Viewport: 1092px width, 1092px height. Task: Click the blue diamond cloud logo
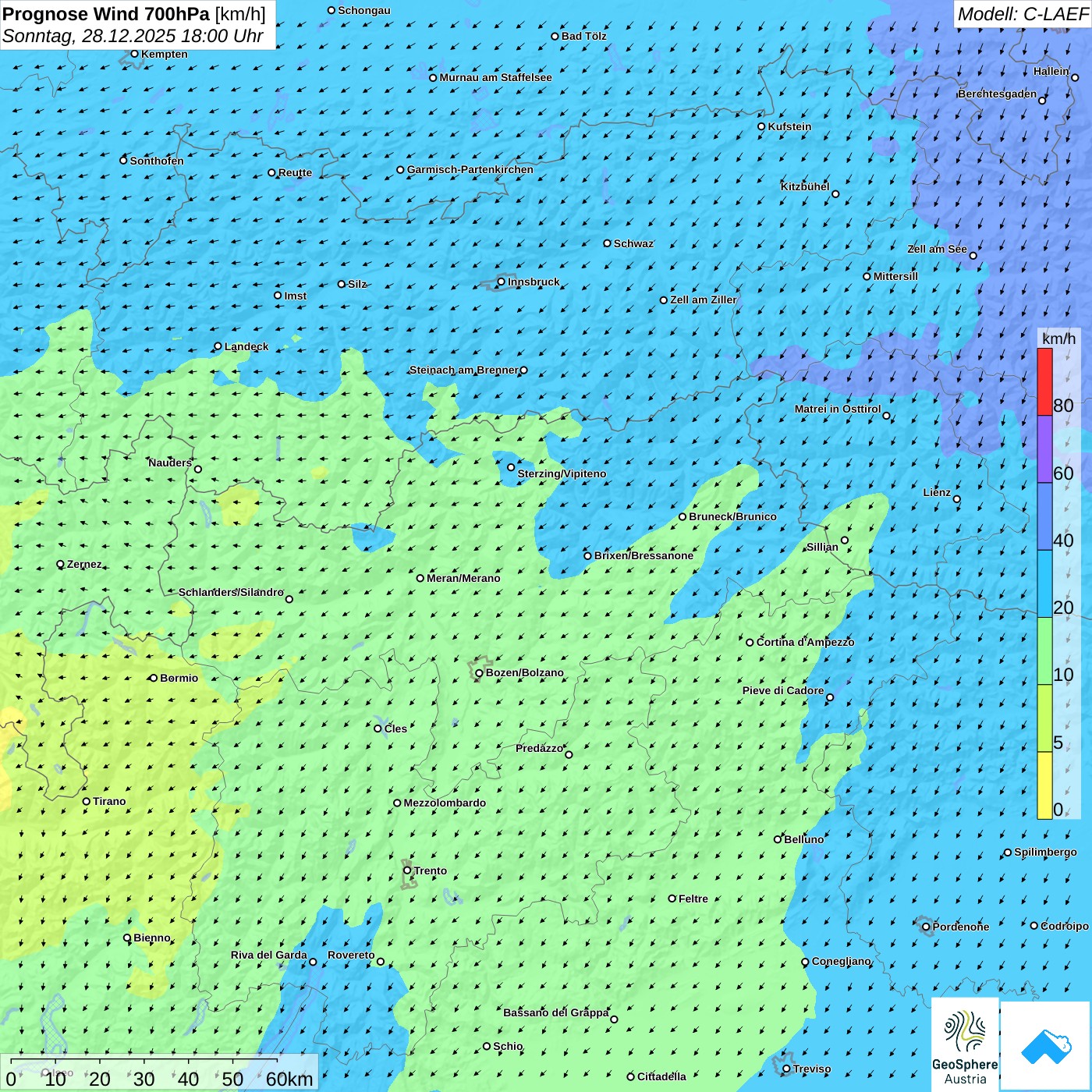(x=1046, y=1046)
